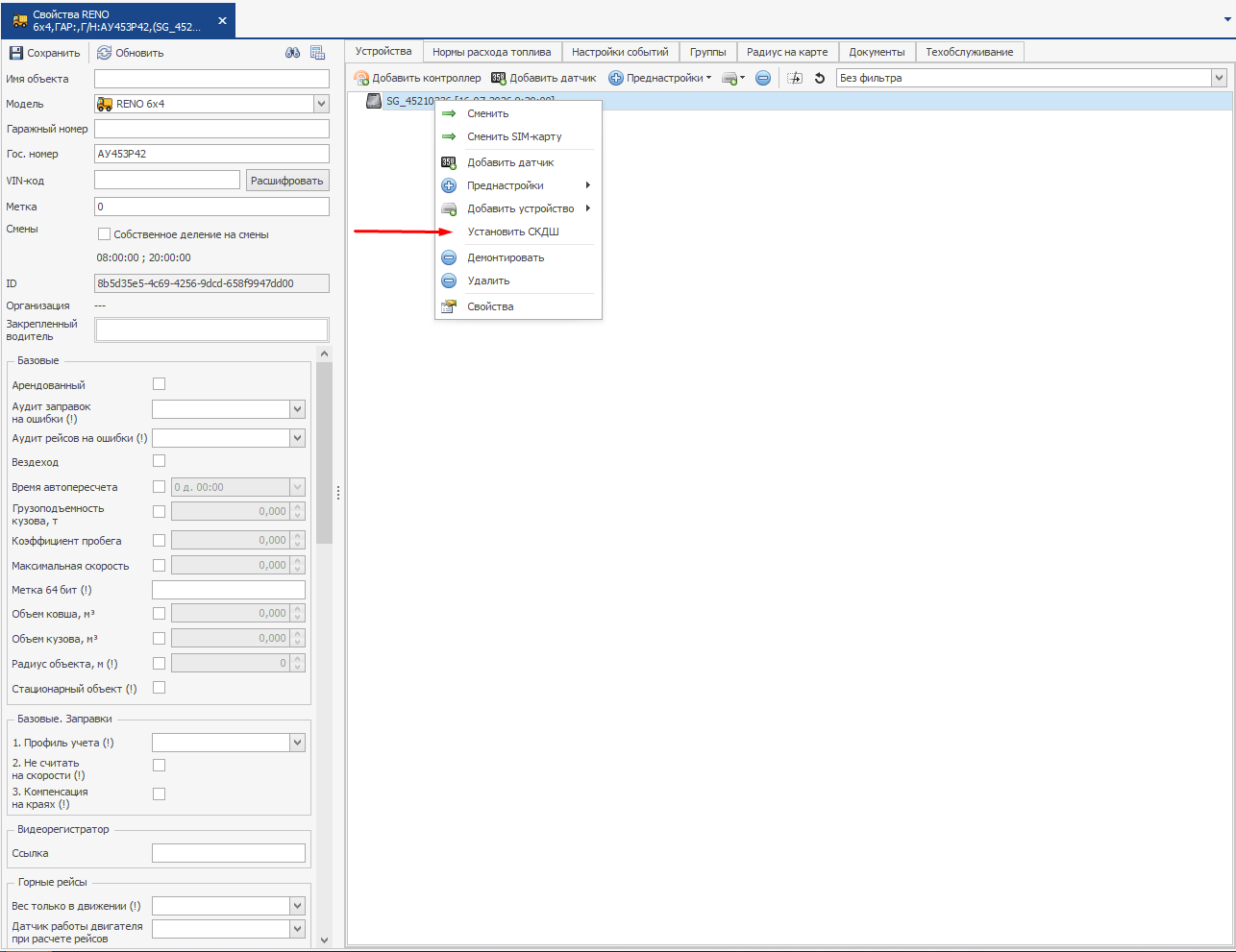Toggle Не считать на скорости checkbox
1236x952 pixels.
159,766
